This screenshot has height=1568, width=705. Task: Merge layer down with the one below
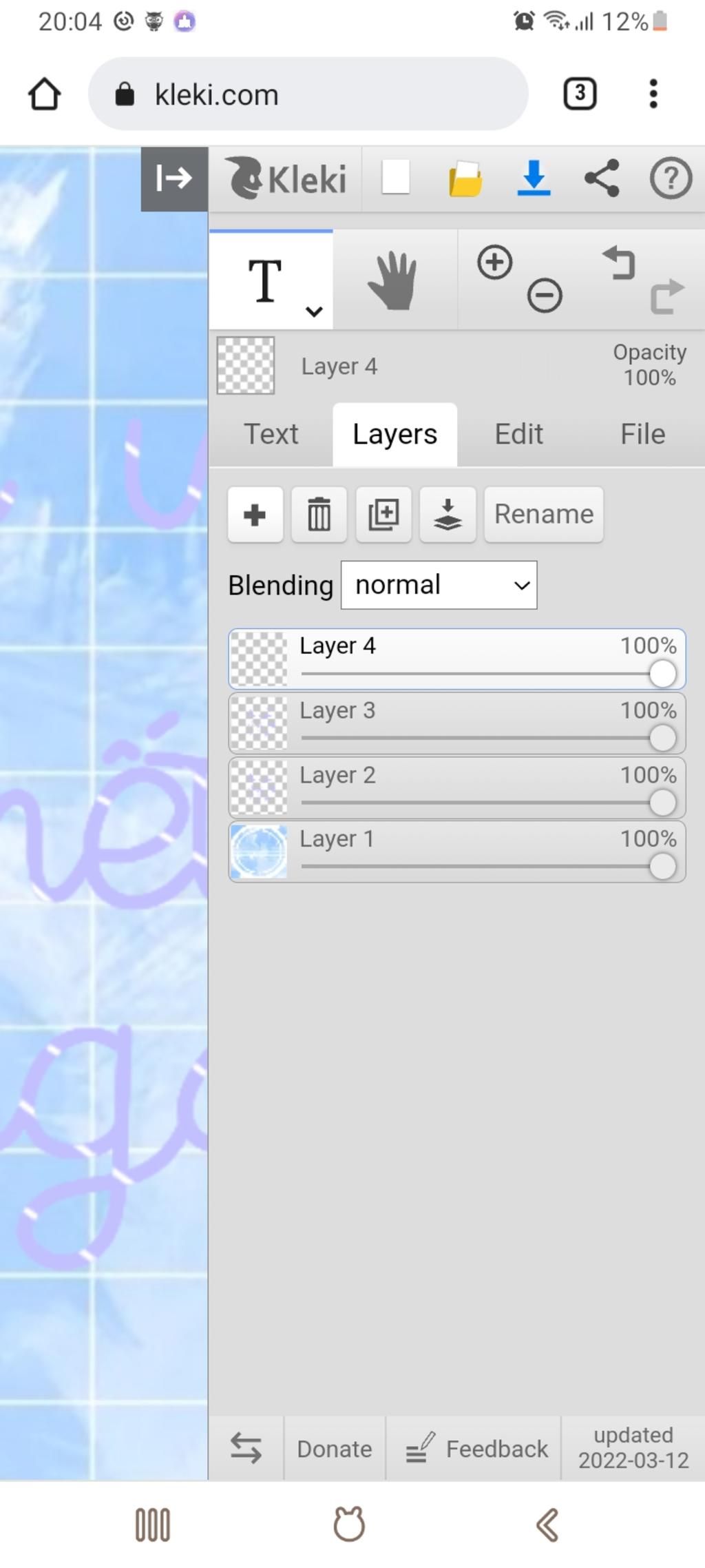coord(448,515)
